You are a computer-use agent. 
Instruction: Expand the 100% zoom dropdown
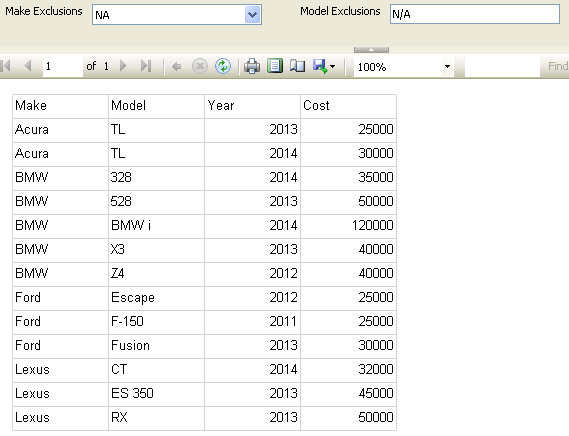click(447, 66)
